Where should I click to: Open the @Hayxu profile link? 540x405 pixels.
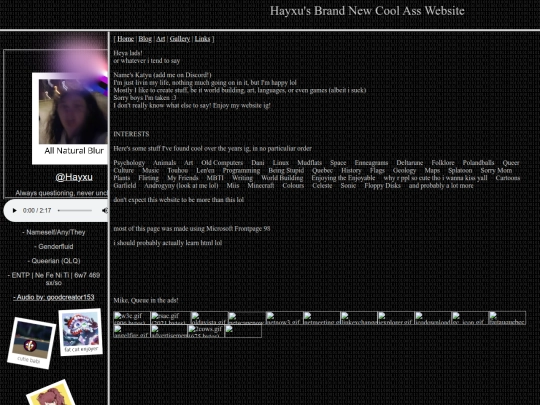[74, 177]
